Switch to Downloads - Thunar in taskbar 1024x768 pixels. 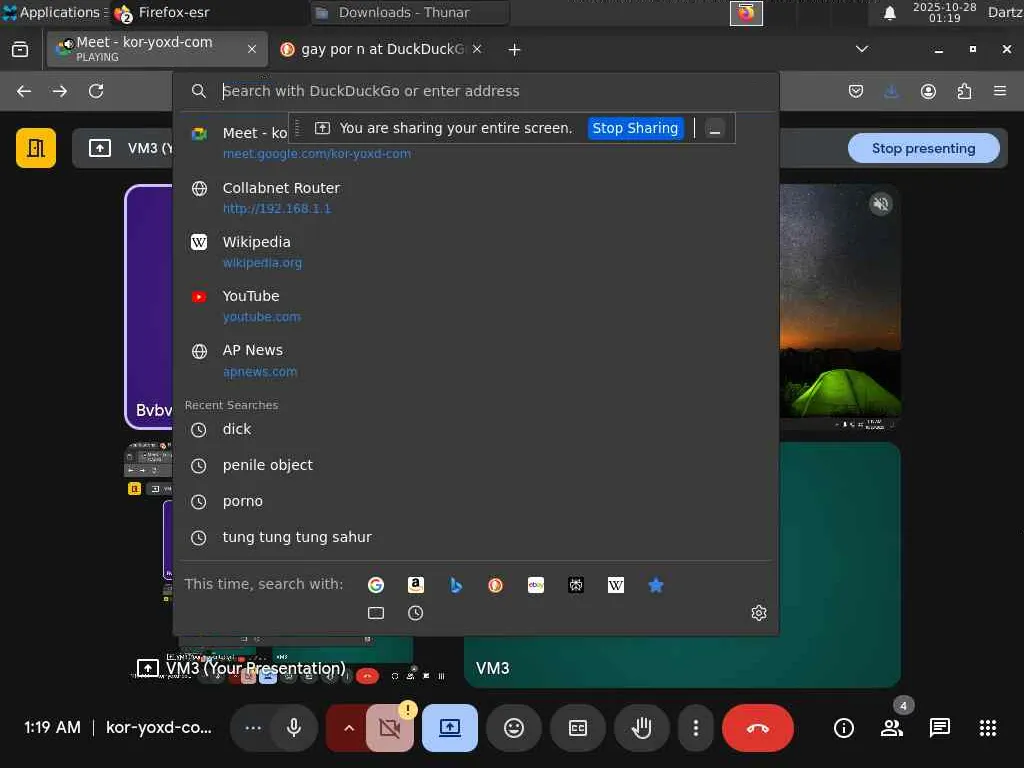pos(410,12)
